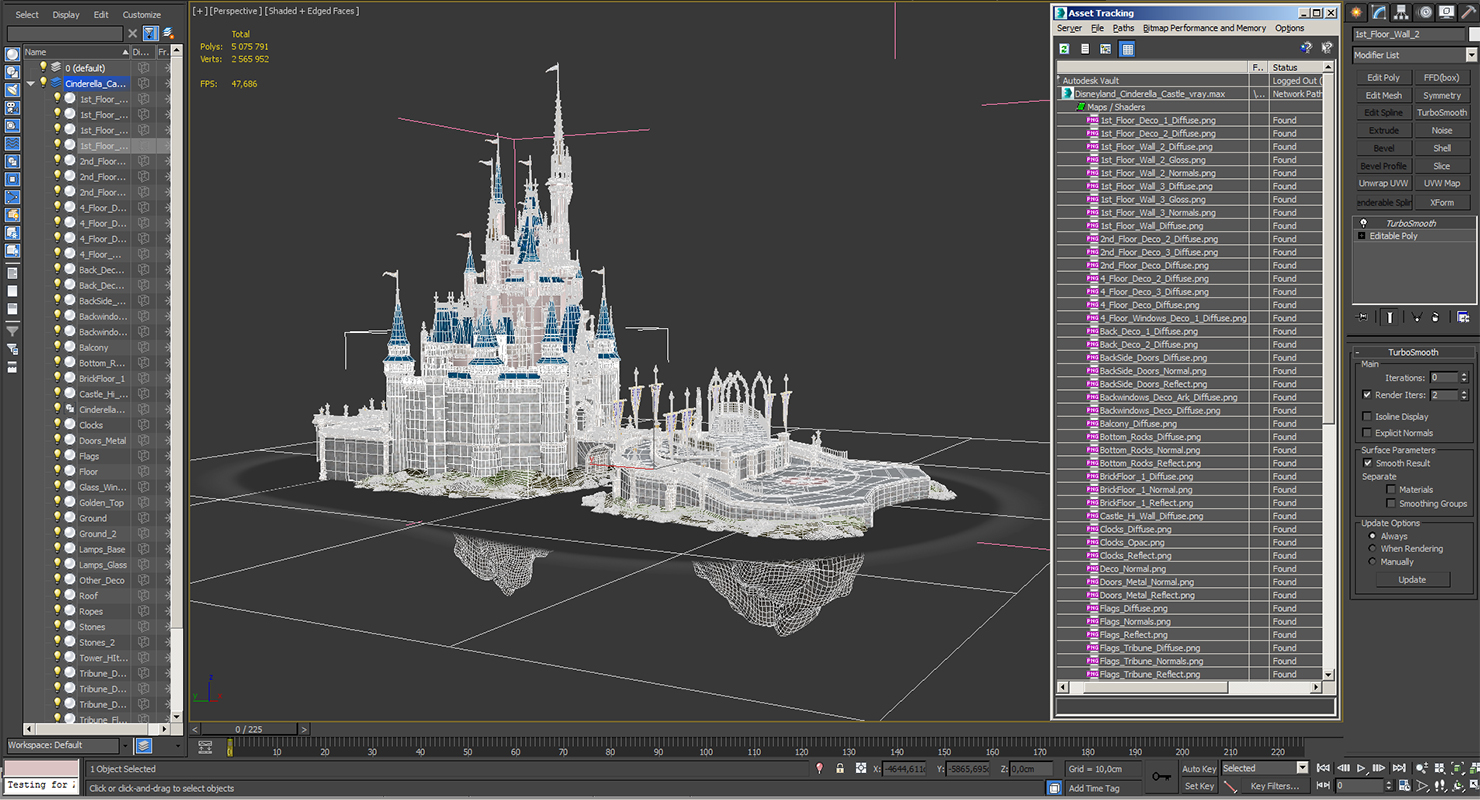1480x800 pixels.
Task: Click Make Unique icon under modifier stack
Action: coord(1416,317)
